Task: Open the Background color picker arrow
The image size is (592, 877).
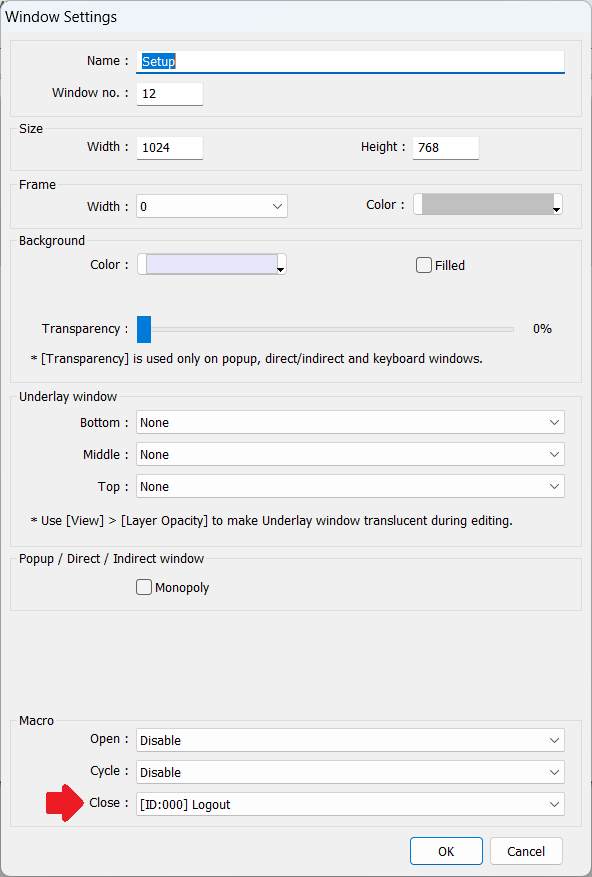Action: tap(281, 270)
